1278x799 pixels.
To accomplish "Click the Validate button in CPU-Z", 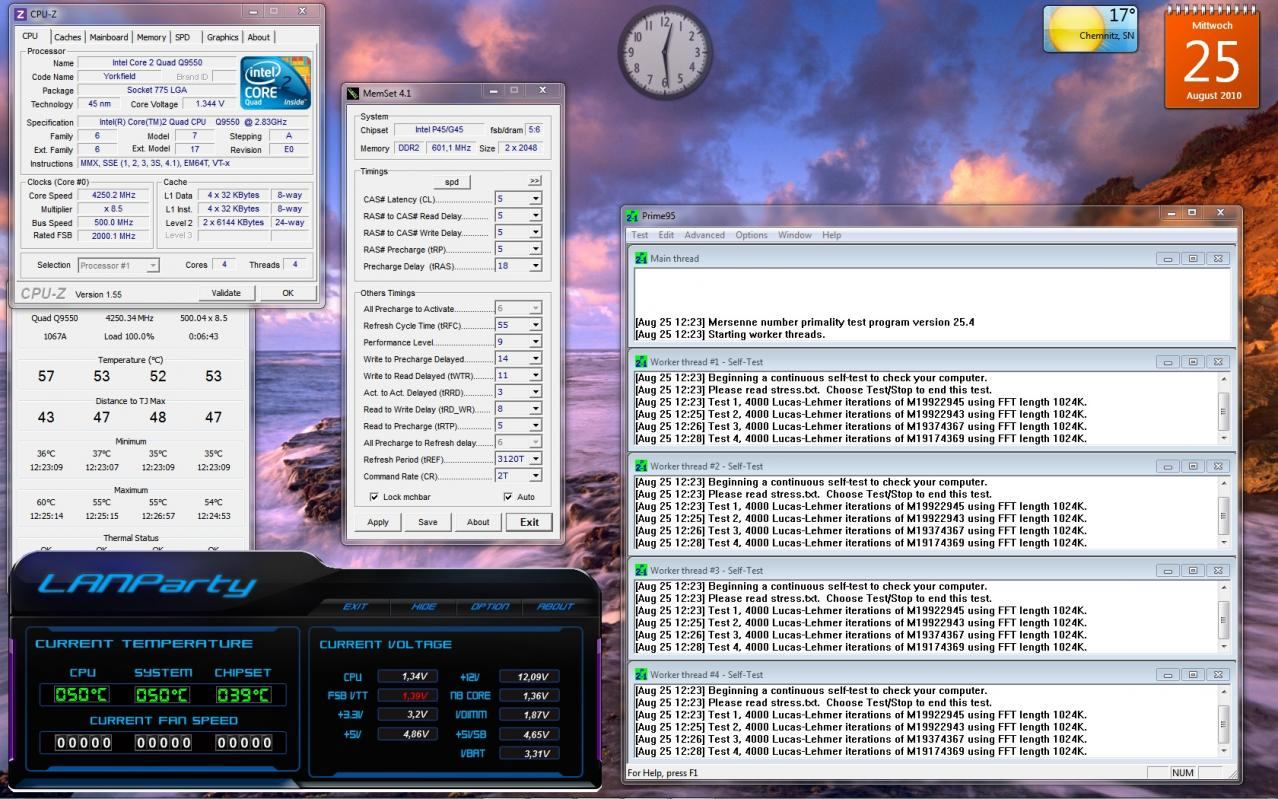I will pos(226,293).
